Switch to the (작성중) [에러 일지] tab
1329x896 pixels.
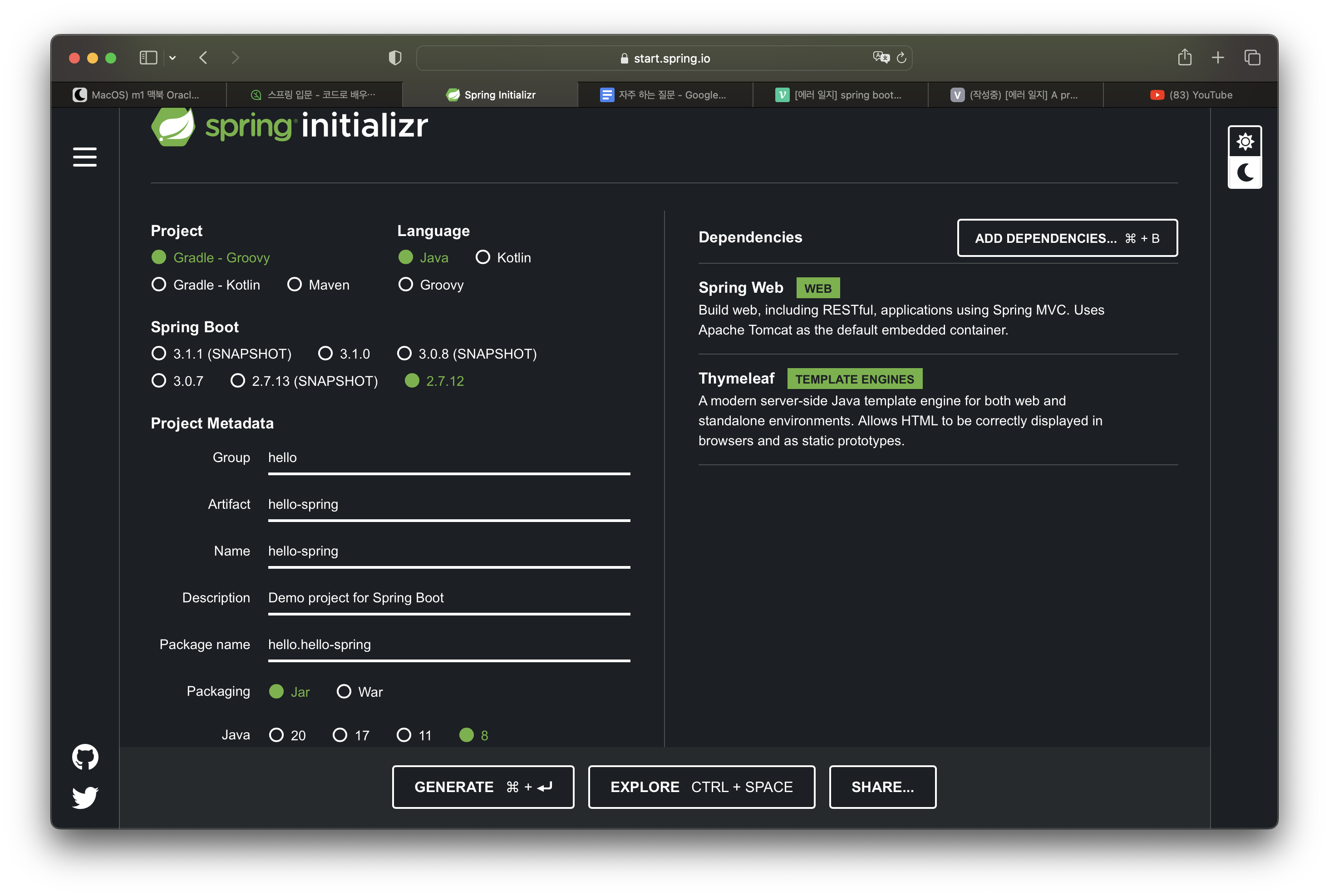[1016, 95]
